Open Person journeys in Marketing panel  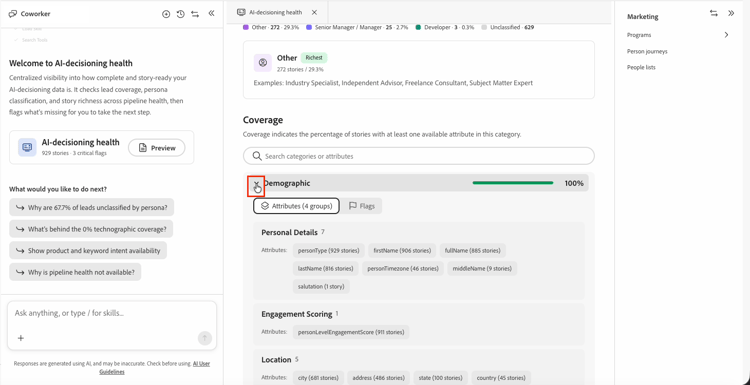click(647, 51)
